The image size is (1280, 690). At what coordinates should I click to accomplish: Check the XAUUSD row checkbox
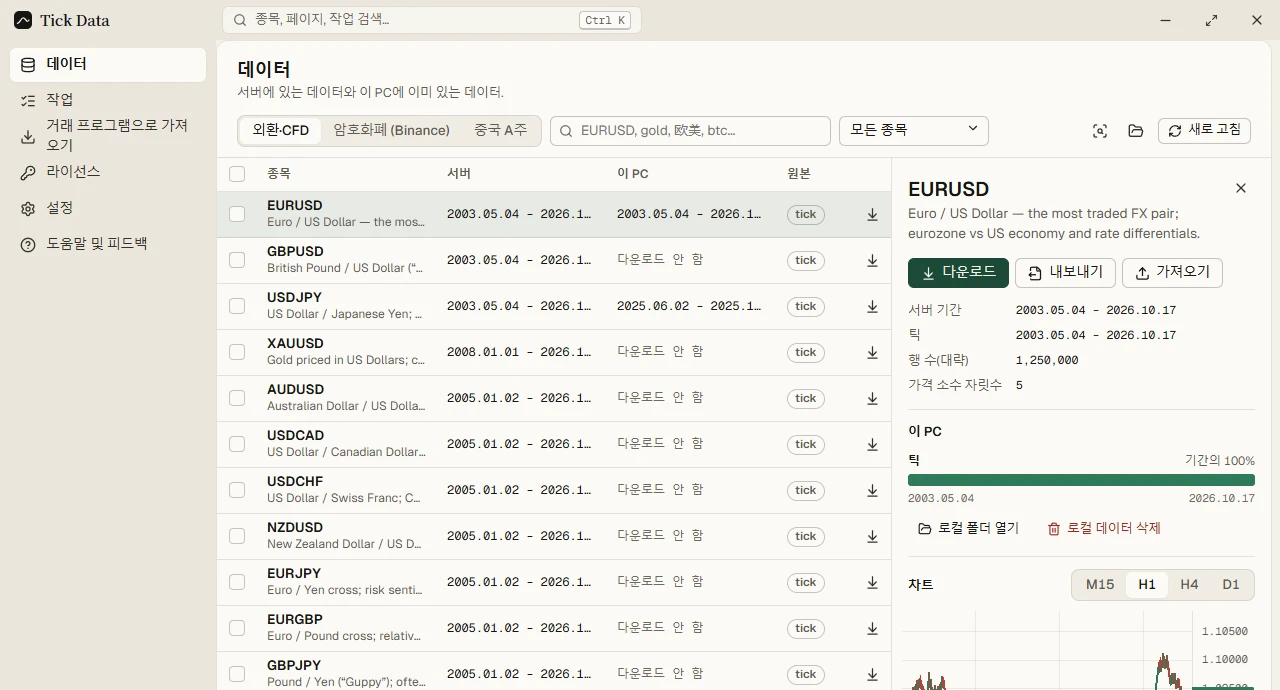pyautogui.click(x=237, y=352)
